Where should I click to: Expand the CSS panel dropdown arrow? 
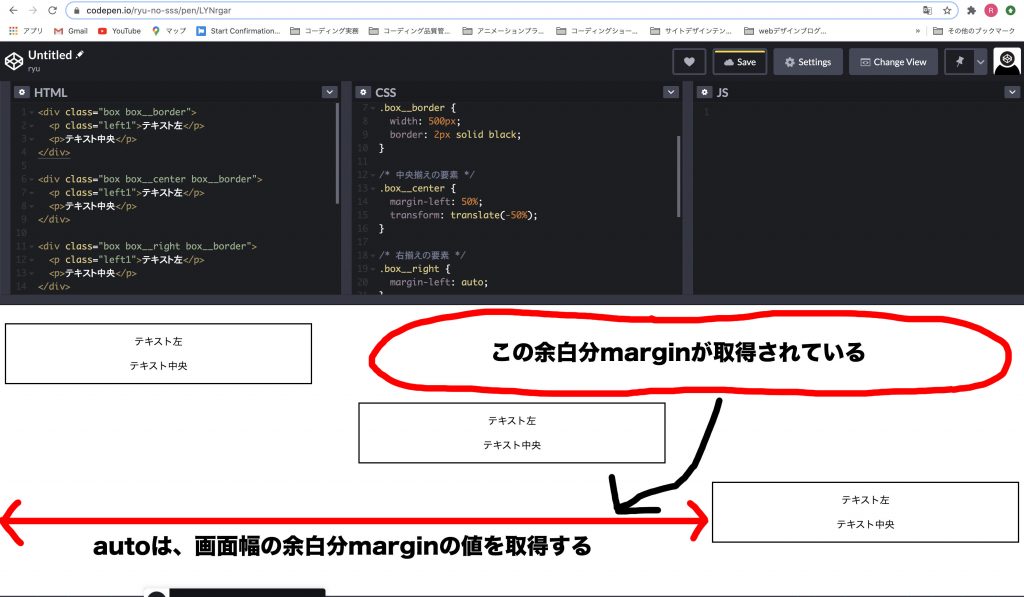tap(670, 92)
